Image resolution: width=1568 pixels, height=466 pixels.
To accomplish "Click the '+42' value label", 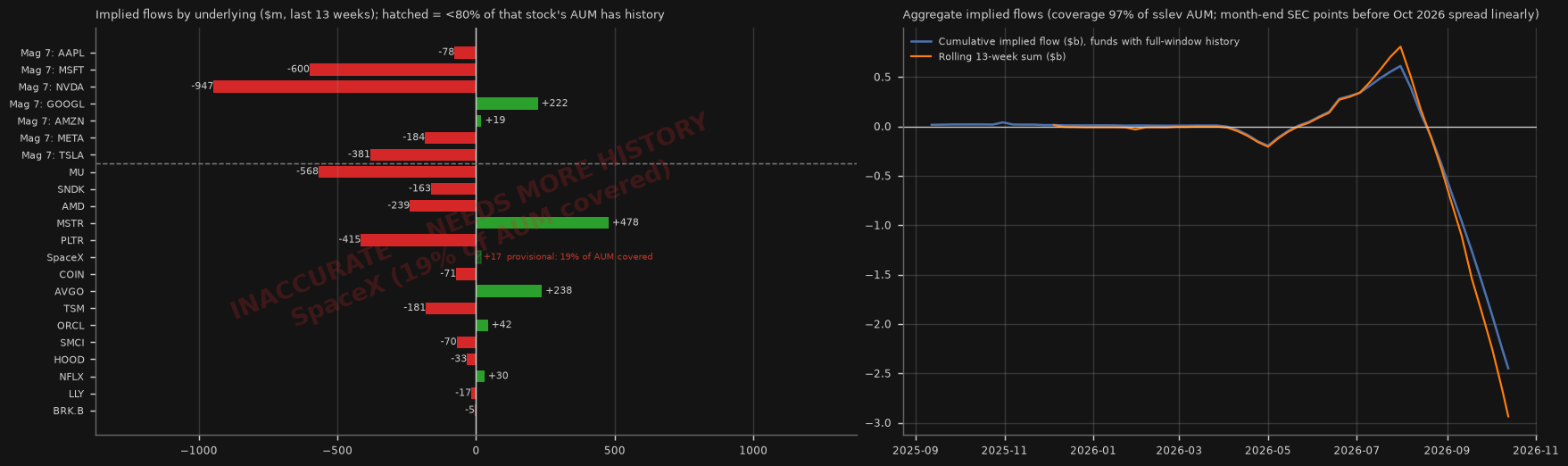I will [x=502, y=325].
